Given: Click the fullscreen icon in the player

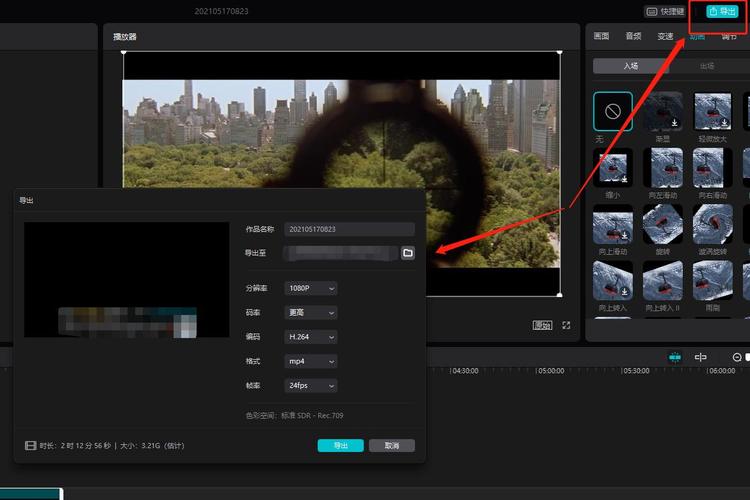Looking at the screenshot, I should (566, 325).
